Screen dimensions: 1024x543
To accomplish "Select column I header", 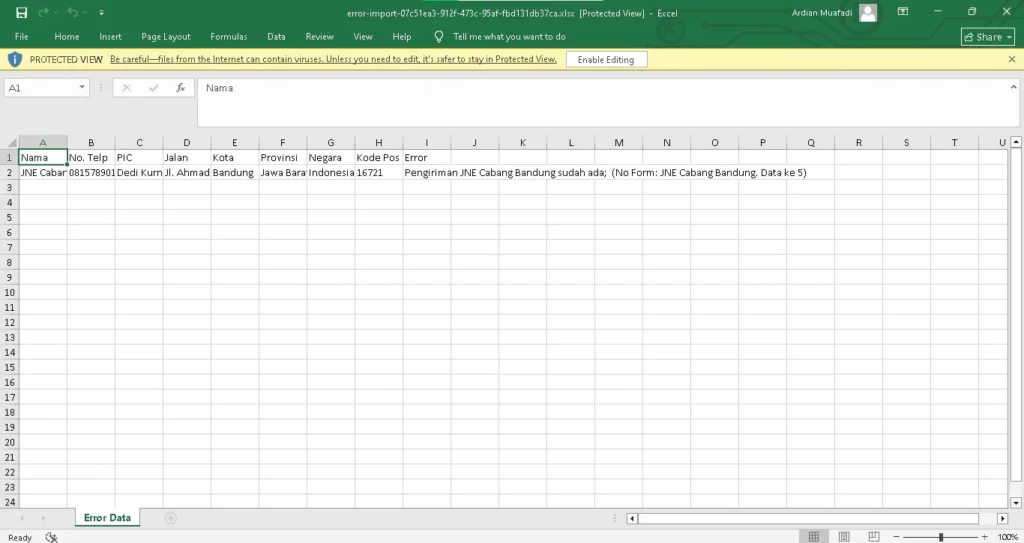I will point(426,142).
